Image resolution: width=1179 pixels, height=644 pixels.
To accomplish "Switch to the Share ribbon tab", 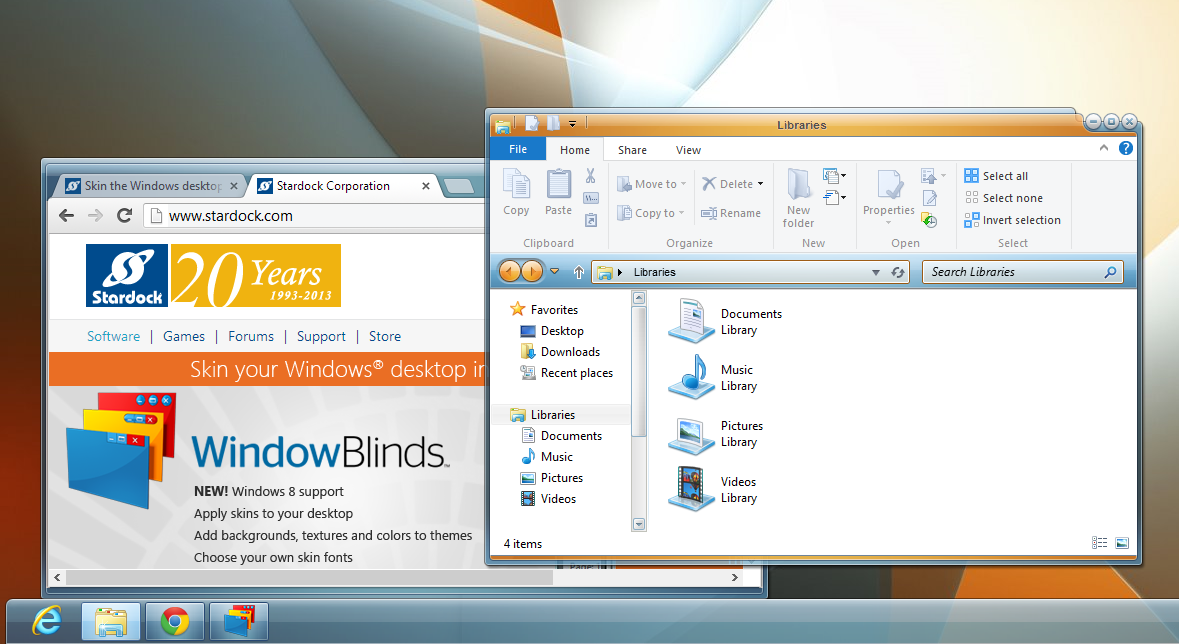I will pyautogui.click(x=632, y=150).
